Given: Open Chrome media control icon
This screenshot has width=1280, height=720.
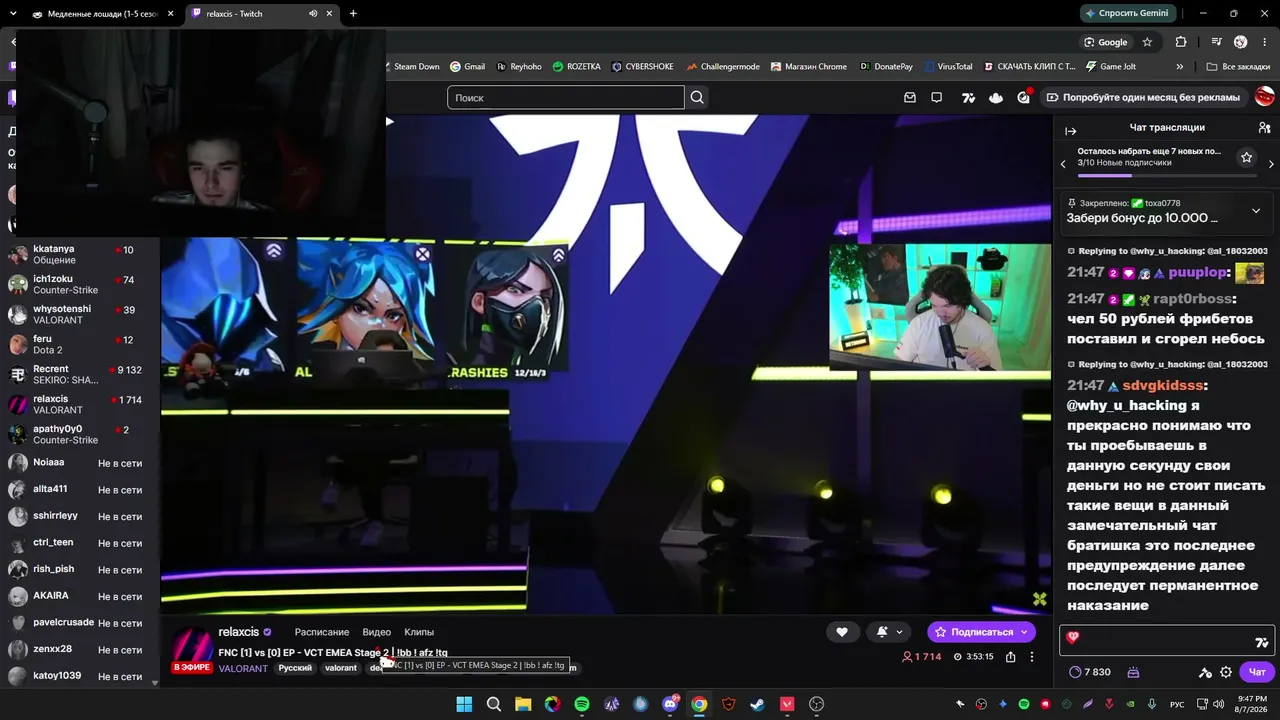Looking at the screenshot, I should coord(1216,42).
